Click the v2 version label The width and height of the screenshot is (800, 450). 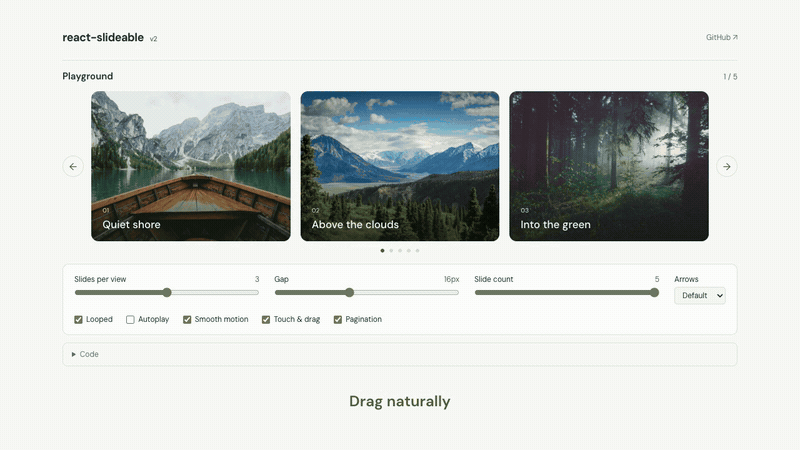coord(153,39)
